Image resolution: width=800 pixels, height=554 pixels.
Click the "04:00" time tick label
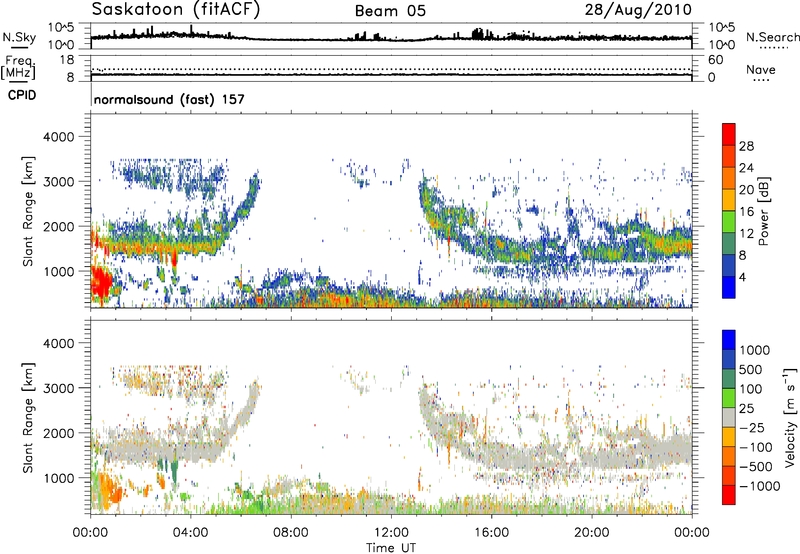coord(190,533)
